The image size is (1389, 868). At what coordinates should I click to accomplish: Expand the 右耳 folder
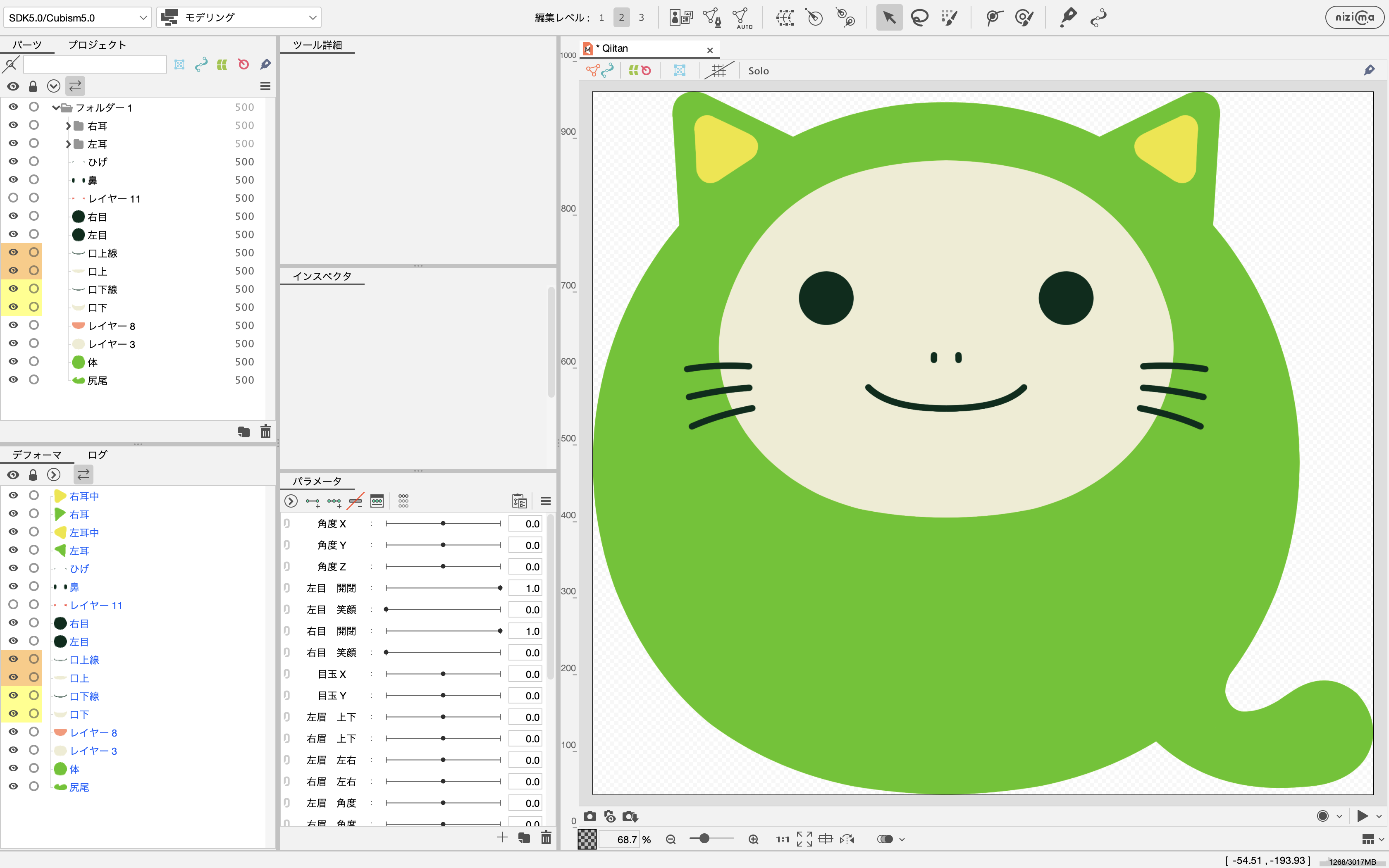point(68,126)
